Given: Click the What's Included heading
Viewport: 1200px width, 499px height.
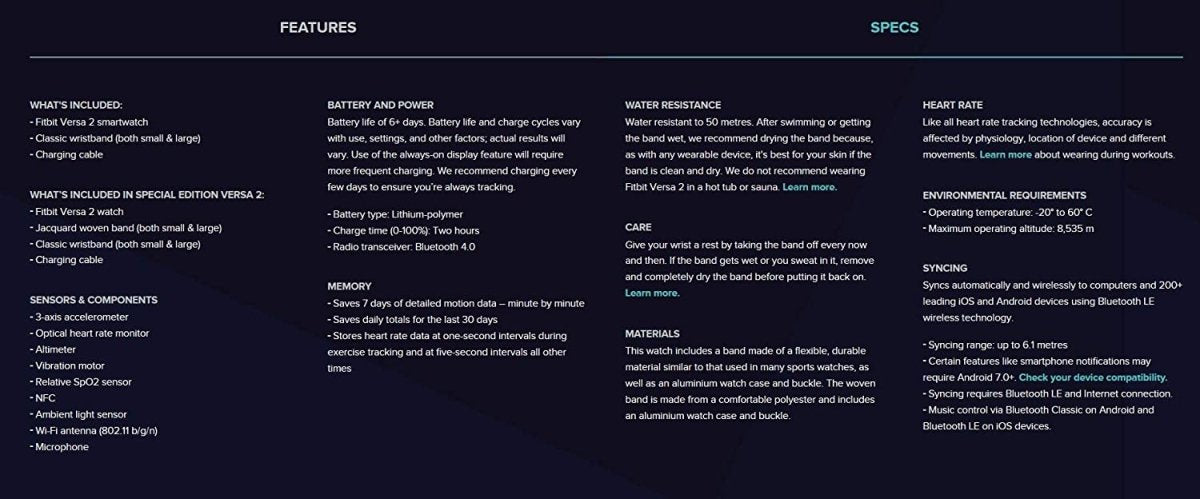Looking at the screenshot, I should tap(76, 105).
